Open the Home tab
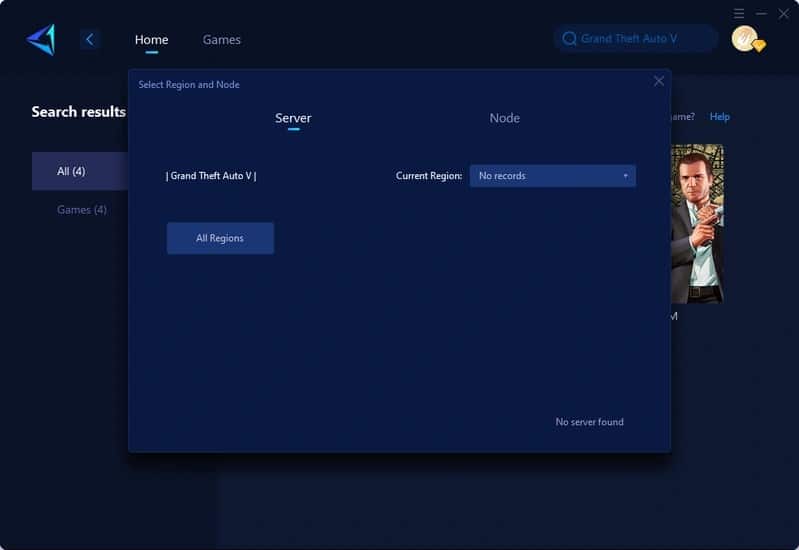799x550 pixels. pyautogui.click(x=151, y=40)
